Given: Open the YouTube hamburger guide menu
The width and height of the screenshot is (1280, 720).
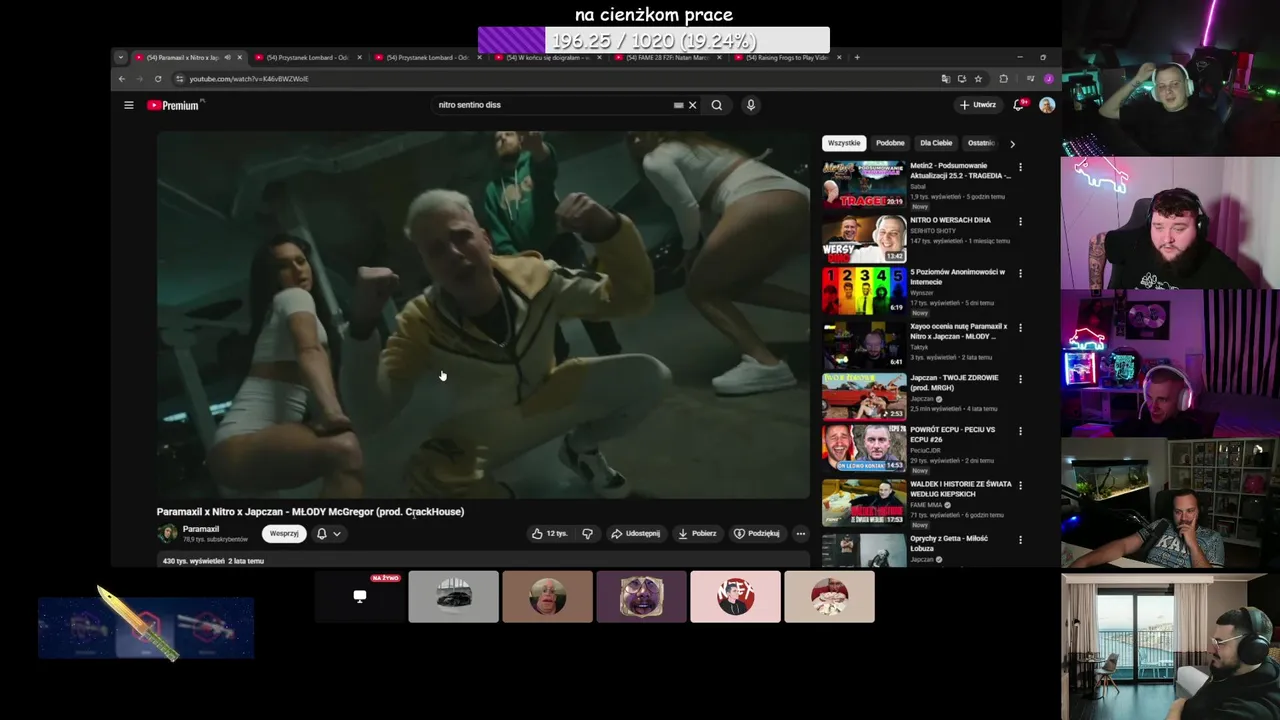Looking at the screenshot, I should point(128,105).
